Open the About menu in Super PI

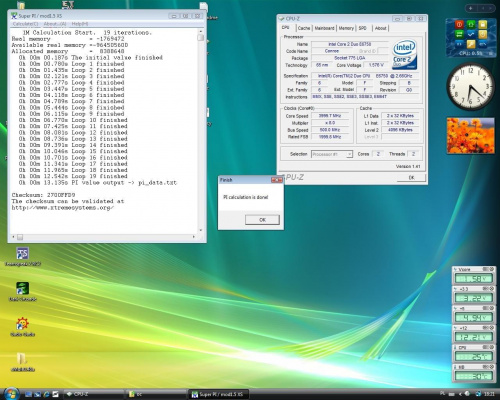(55, 24)
